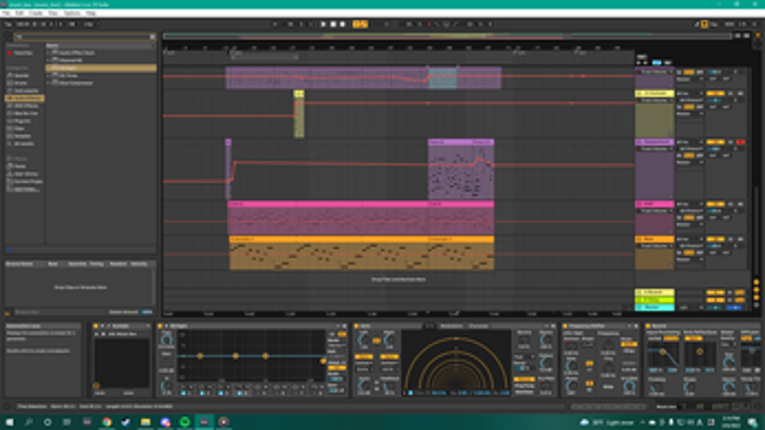Toggle the Draw Mode pencil icon
The width and height of the screenshot is (765, 430).
tap(697, 24)
